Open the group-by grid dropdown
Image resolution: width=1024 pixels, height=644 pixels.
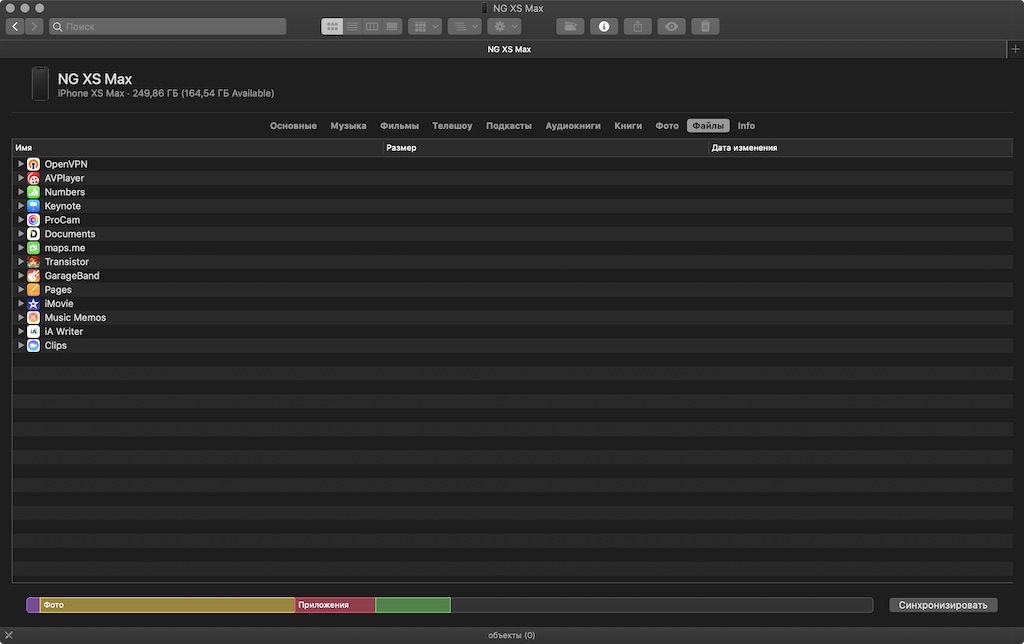point(425,27)
